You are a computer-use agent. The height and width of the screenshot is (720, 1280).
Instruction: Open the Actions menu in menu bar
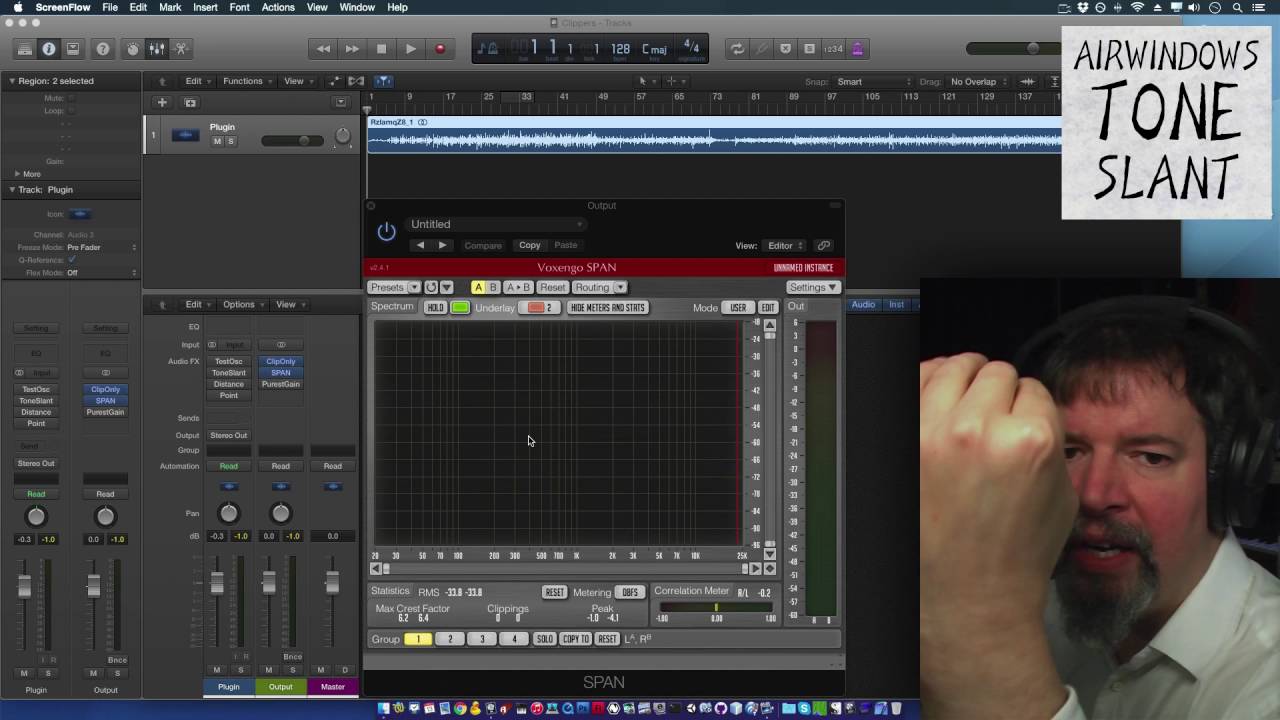pyautogui.click(x=278, y=7)
